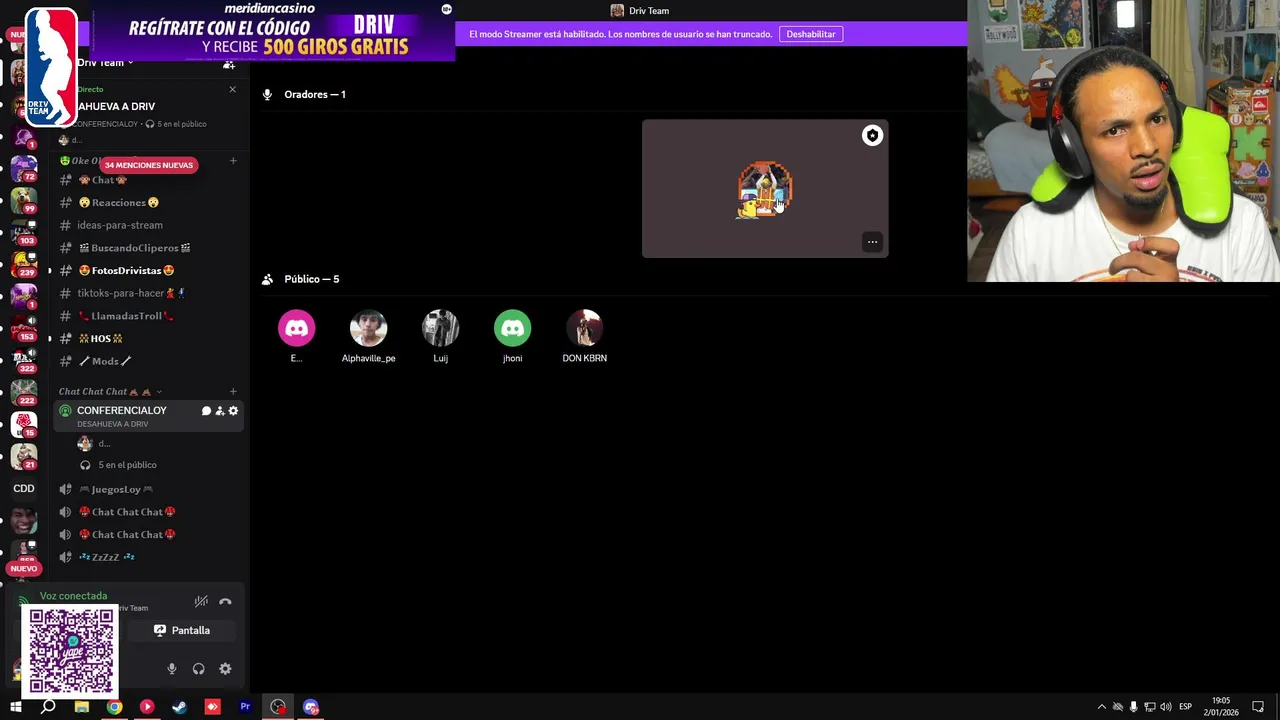Click Luij audience member

[x=440, y=337]
